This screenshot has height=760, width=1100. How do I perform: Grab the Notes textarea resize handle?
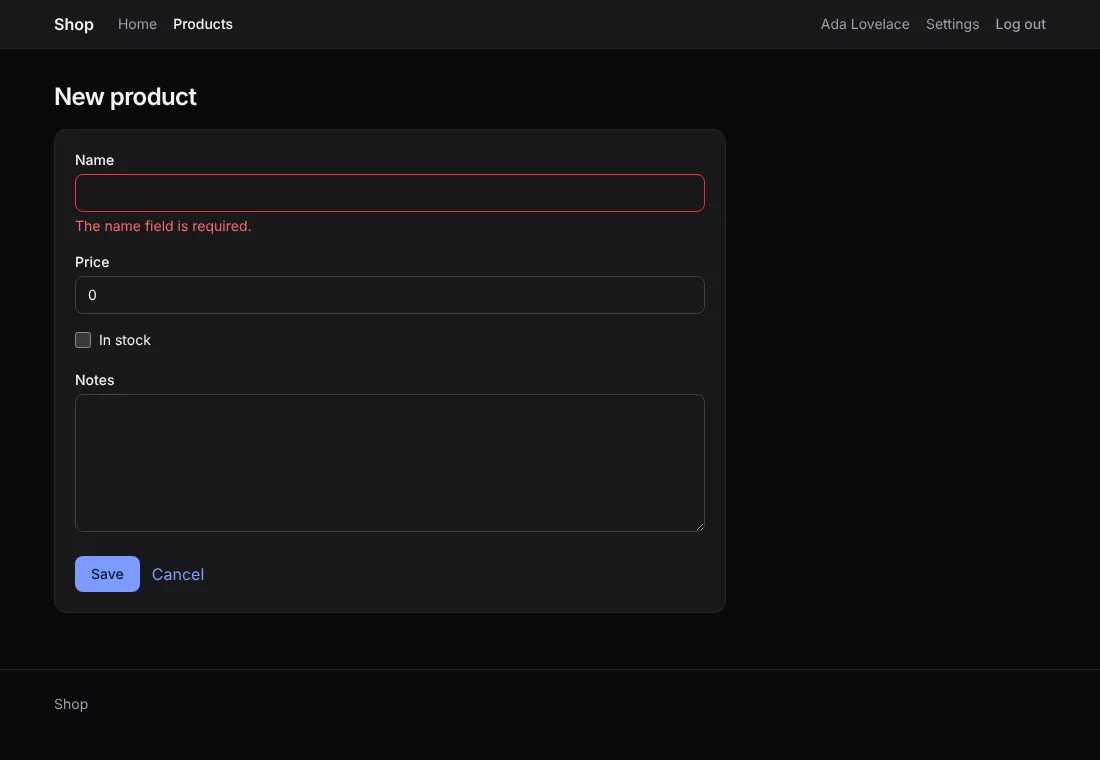[x=699, y=526]
